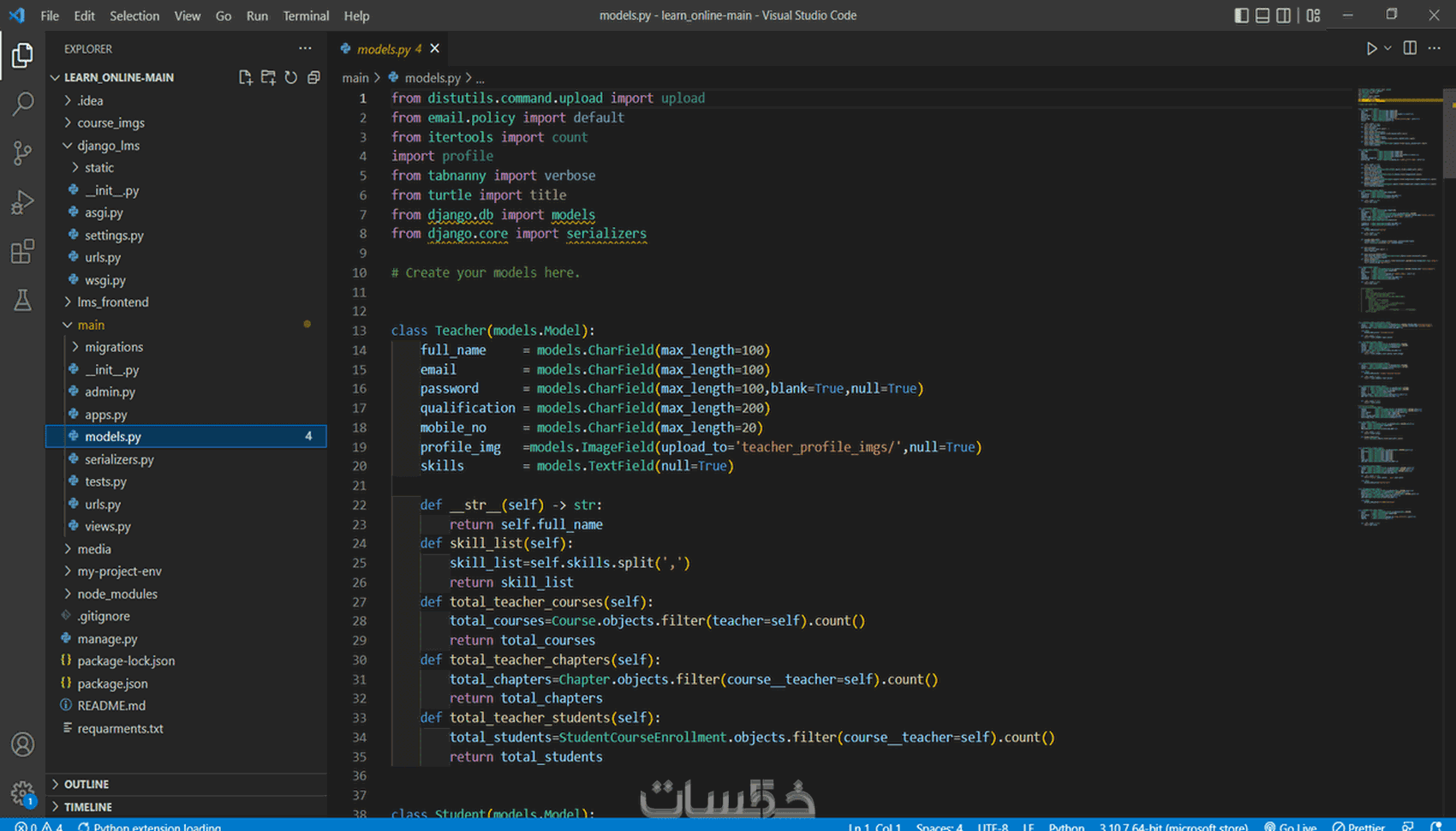Open the Testing flask view
The width and height of the screenshot is (1456, 831).
coord(23,301)
